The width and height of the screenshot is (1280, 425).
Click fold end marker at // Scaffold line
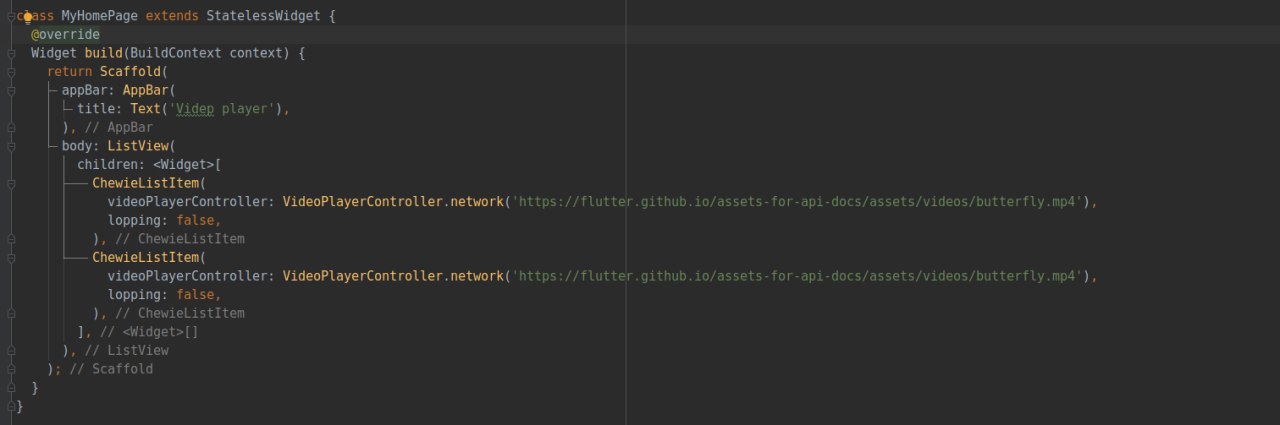pos(11,369)
